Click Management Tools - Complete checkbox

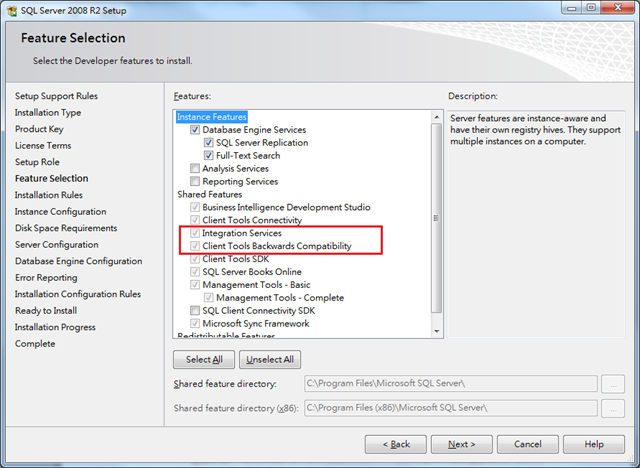pyautogui.click(x=208, y=298)
